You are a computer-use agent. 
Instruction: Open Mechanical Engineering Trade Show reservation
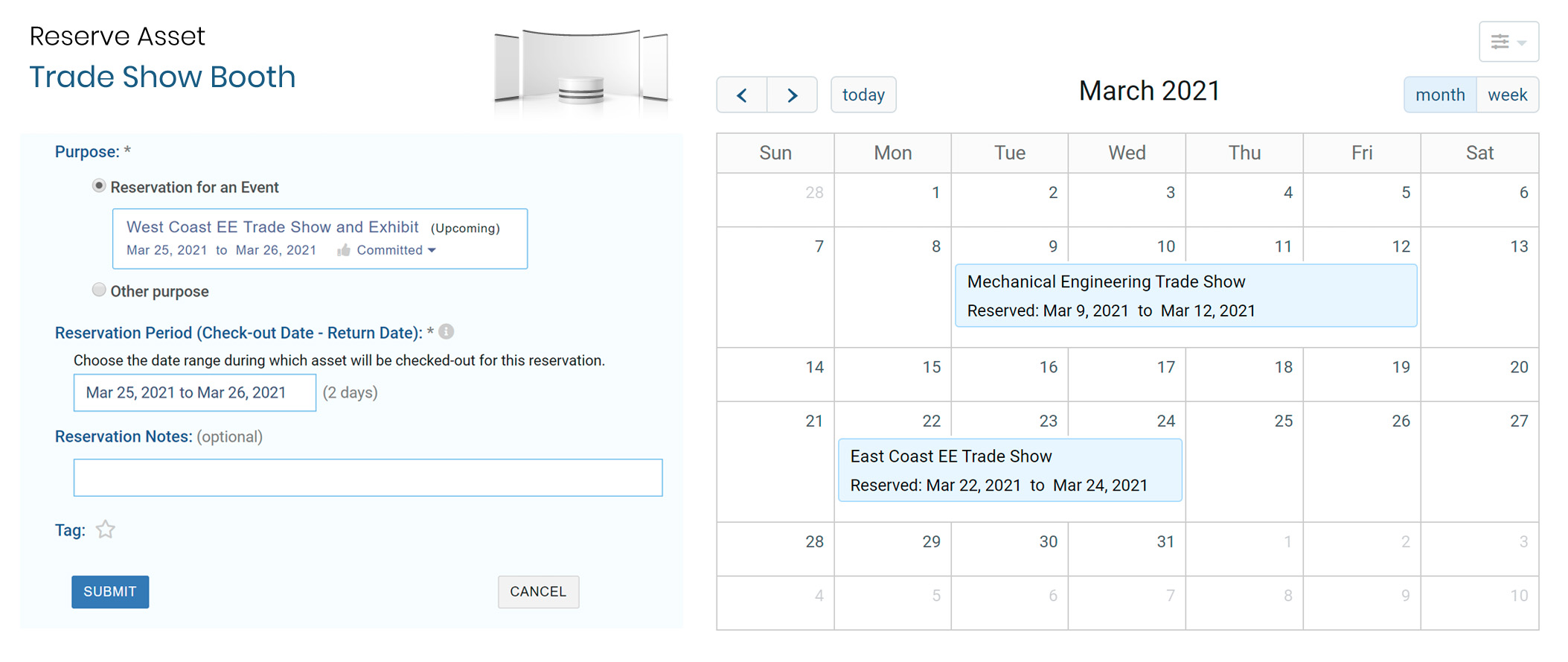pos(1185,296)
